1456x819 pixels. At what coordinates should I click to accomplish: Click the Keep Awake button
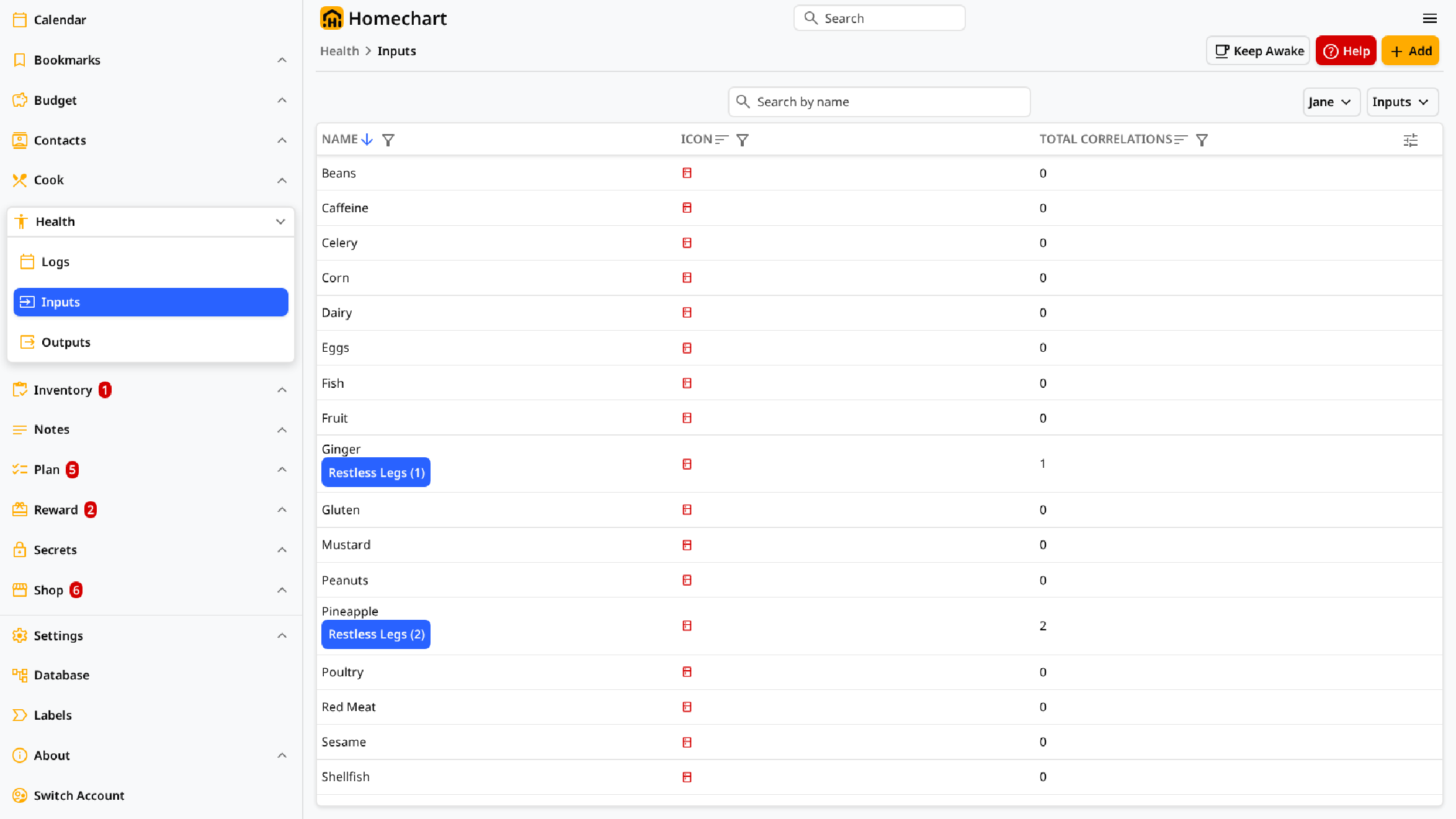tap(1258, 51)
